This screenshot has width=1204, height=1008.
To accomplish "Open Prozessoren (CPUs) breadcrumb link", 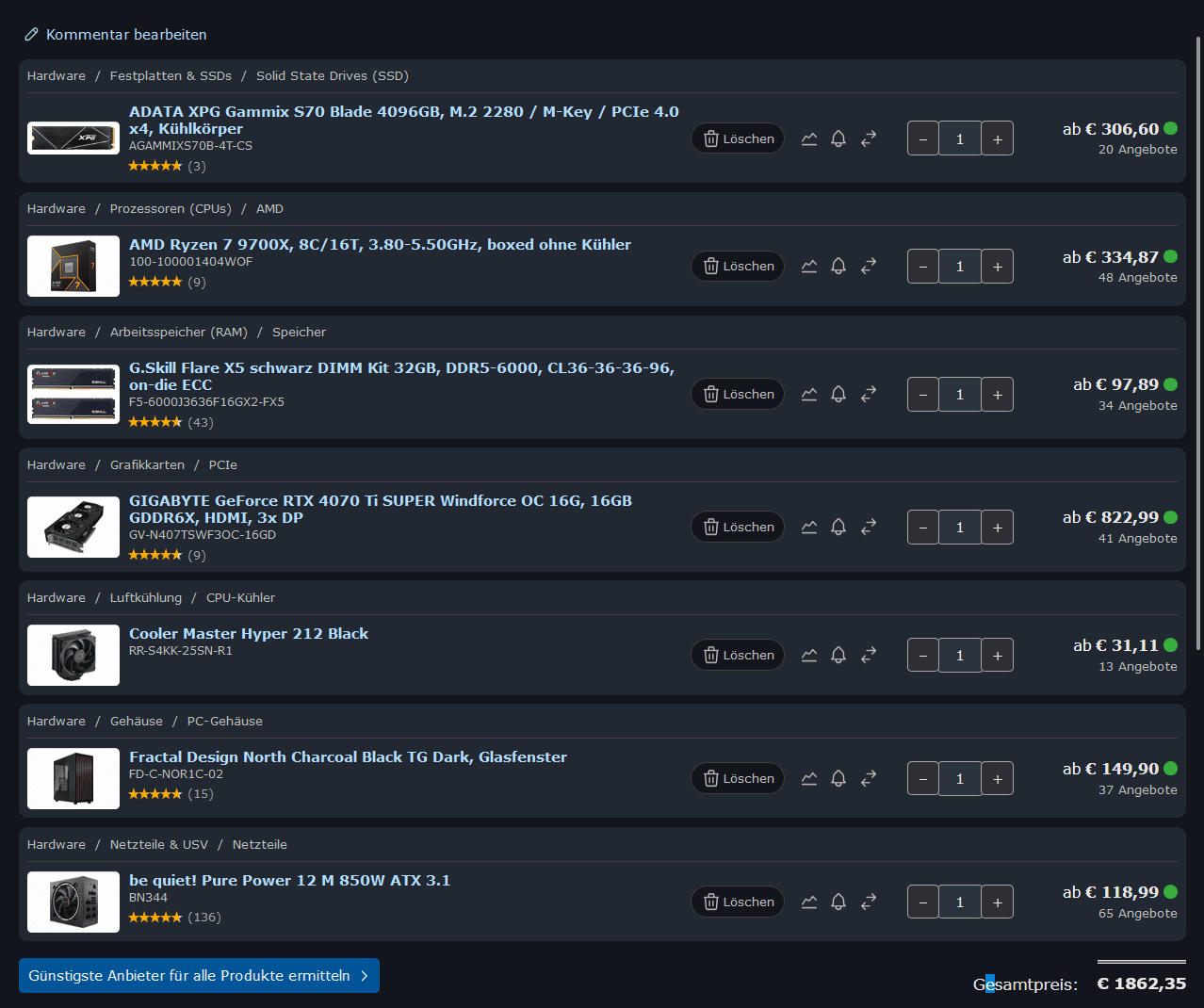I will (x=171, y=209).
